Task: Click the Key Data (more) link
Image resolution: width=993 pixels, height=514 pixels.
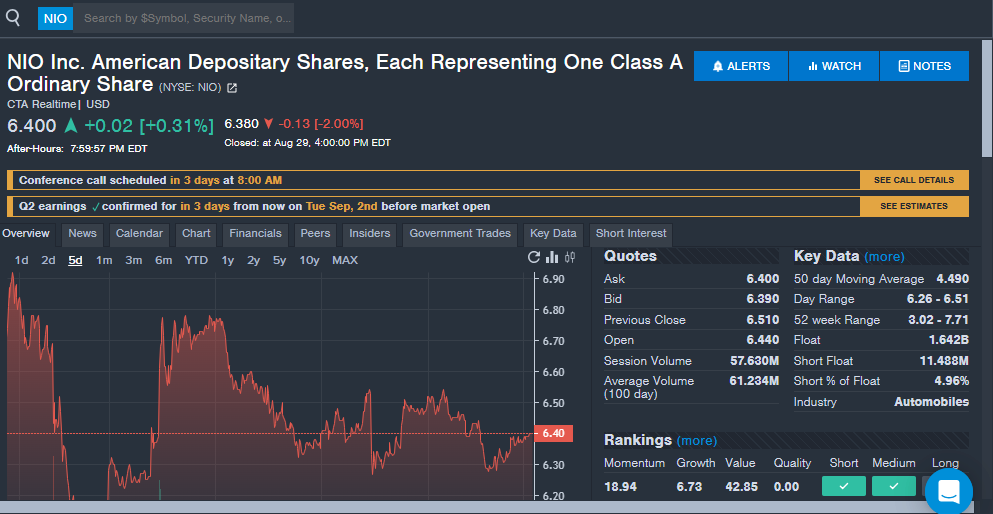Action: pos(884,256)
